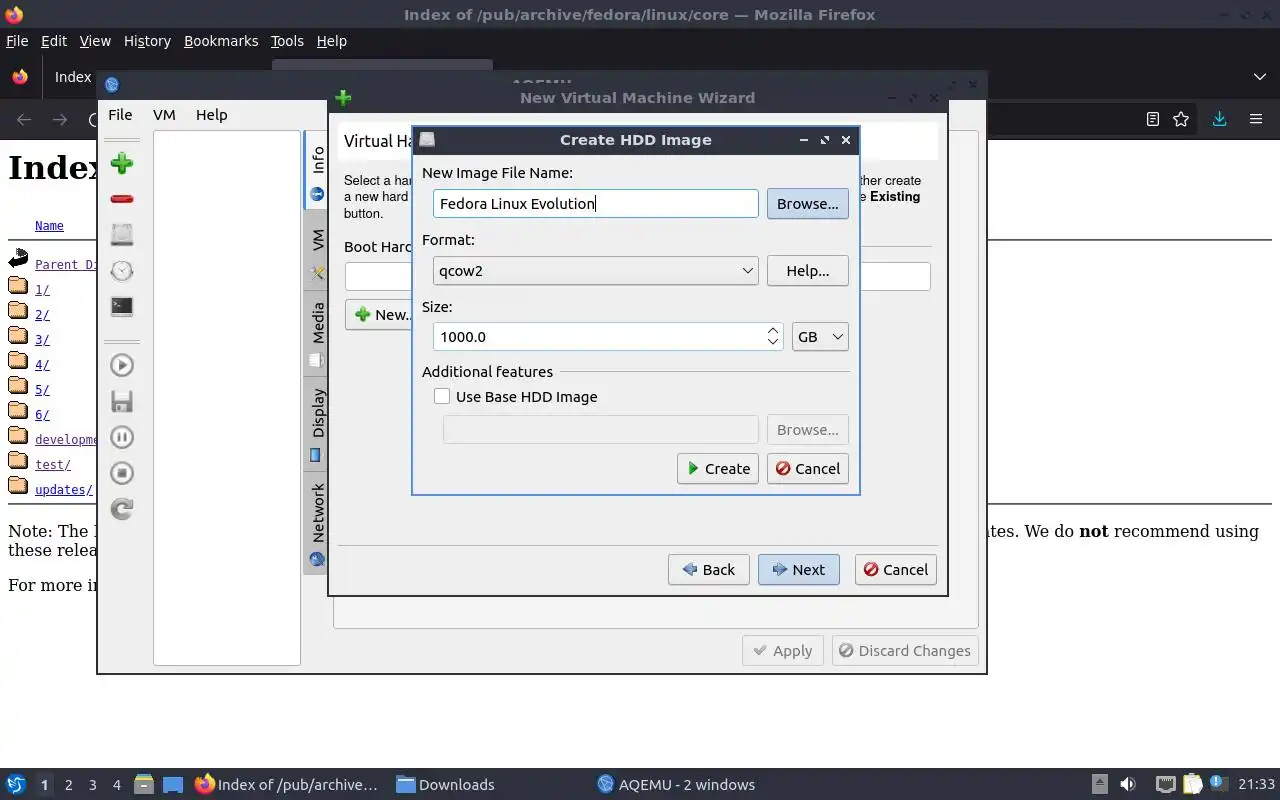Switch to the Display vertical tab in AQEMU

point(317,424)
